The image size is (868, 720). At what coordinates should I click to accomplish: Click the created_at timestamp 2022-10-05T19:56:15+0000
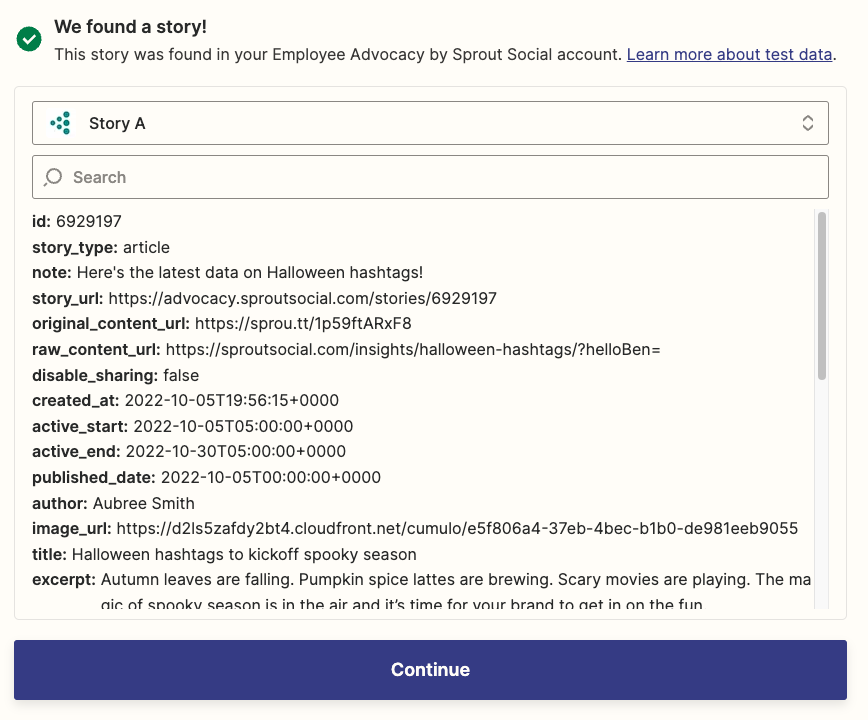pos(231,400)
